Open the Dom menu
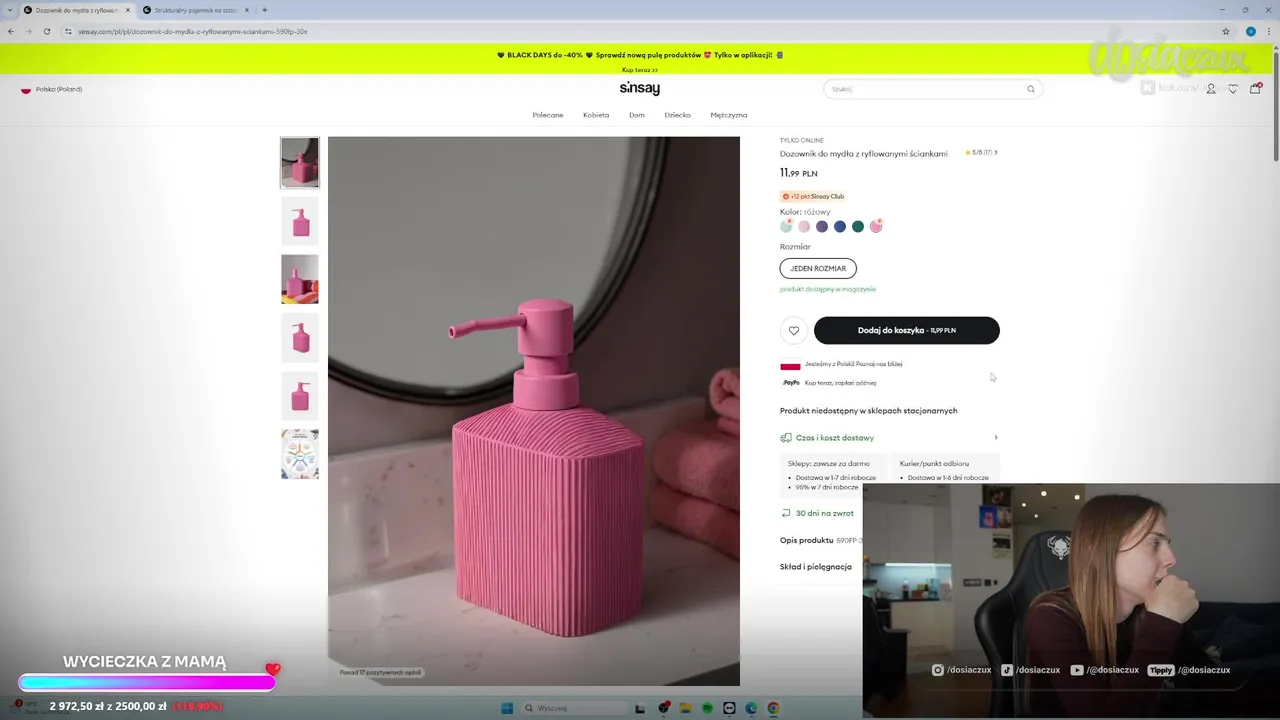This screenshot has height=720, width=1280. 637,115
